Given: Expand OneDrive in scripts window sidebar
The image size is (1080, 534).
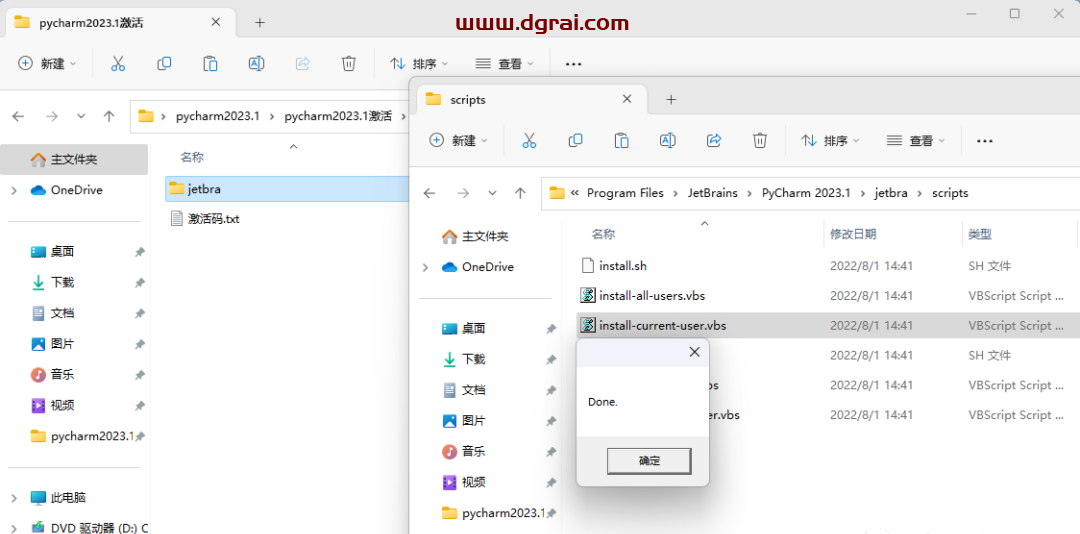Looking at the screenshot, I should coord(425,267).
